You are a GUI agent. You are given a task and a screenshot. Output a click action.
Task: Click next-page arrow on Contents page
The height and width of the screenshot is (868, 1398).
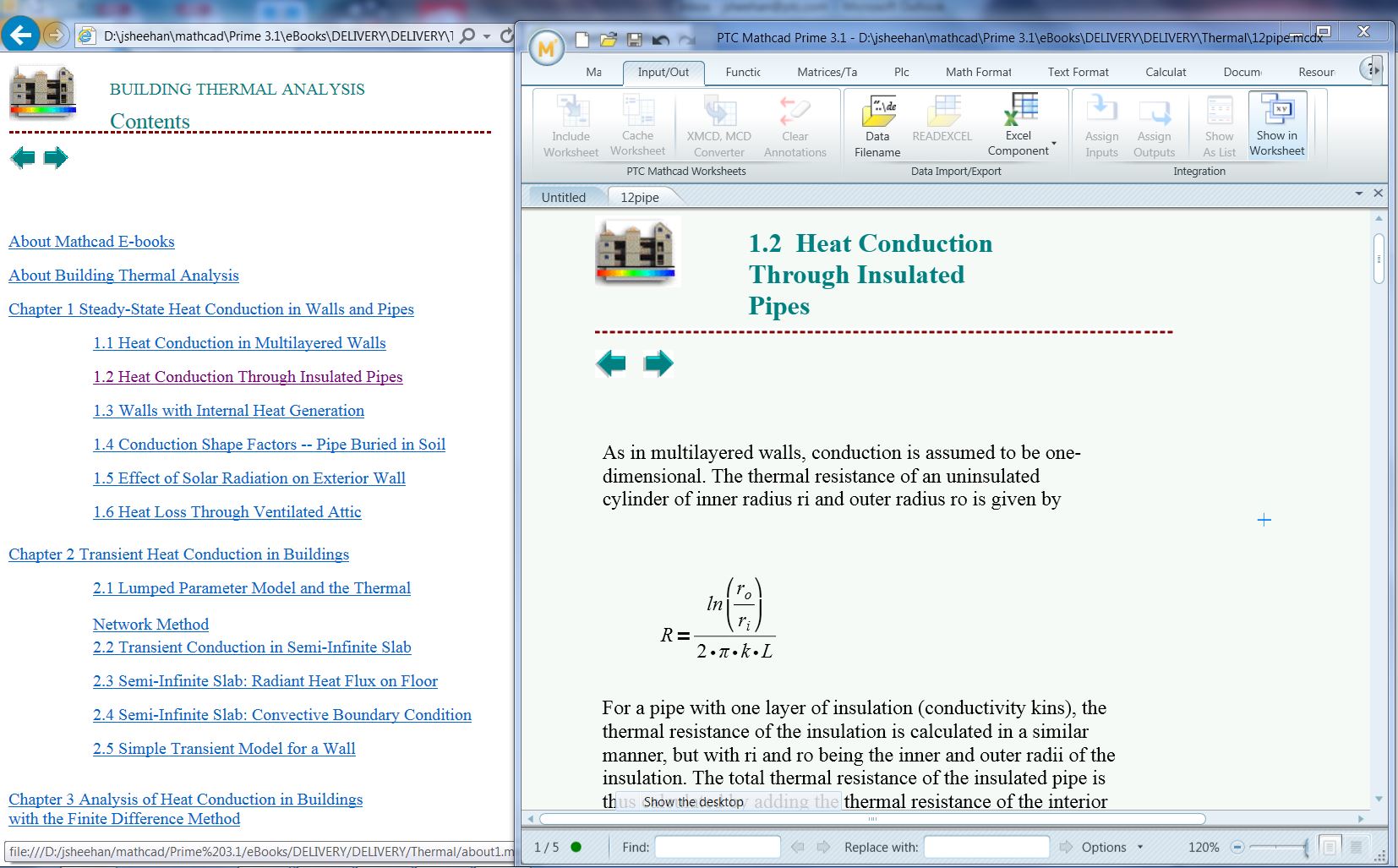55,157
